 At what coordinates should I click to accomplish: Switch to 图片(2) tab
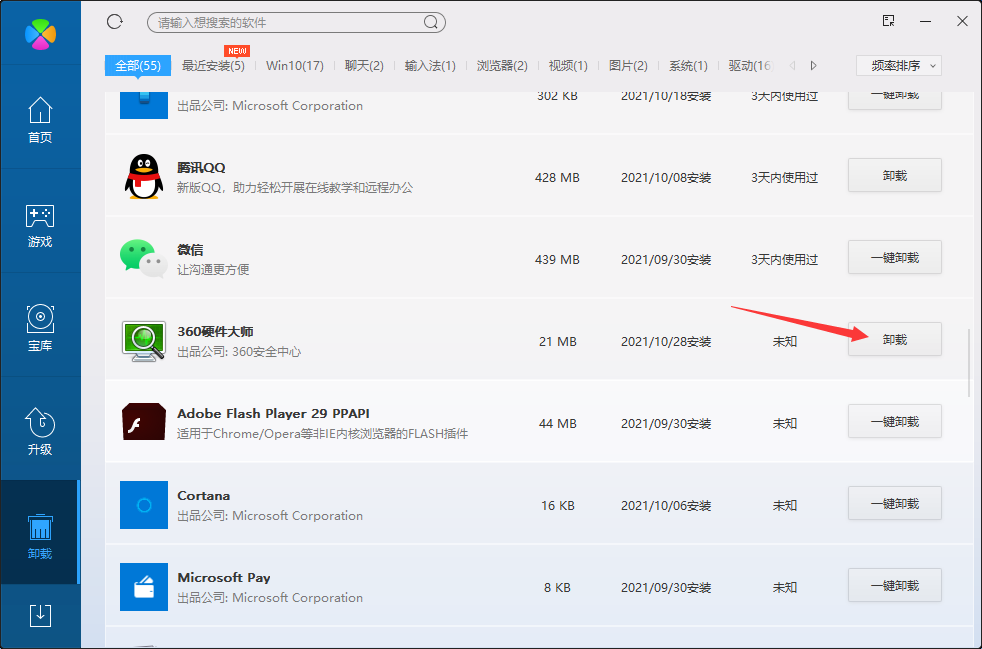[628, 66]
